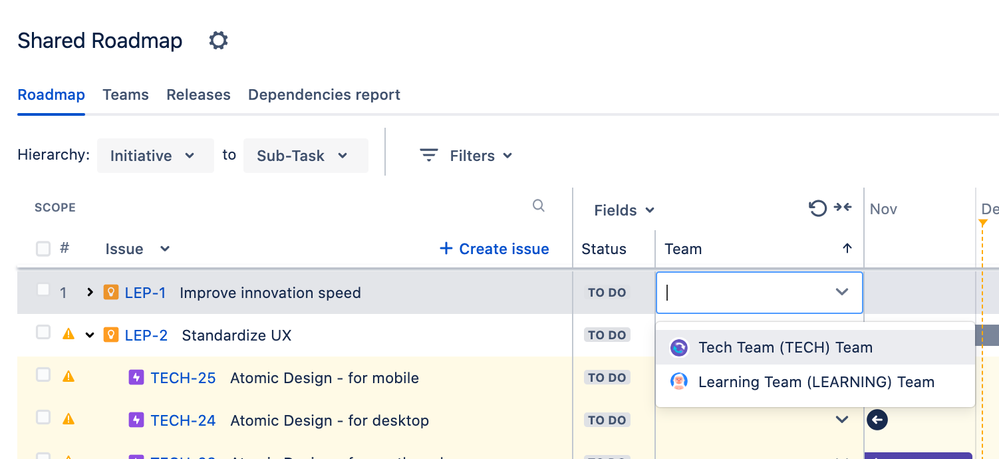The image size is (999, 459).
Task: Switch to the Dependencies report tab
Action: 324,95
